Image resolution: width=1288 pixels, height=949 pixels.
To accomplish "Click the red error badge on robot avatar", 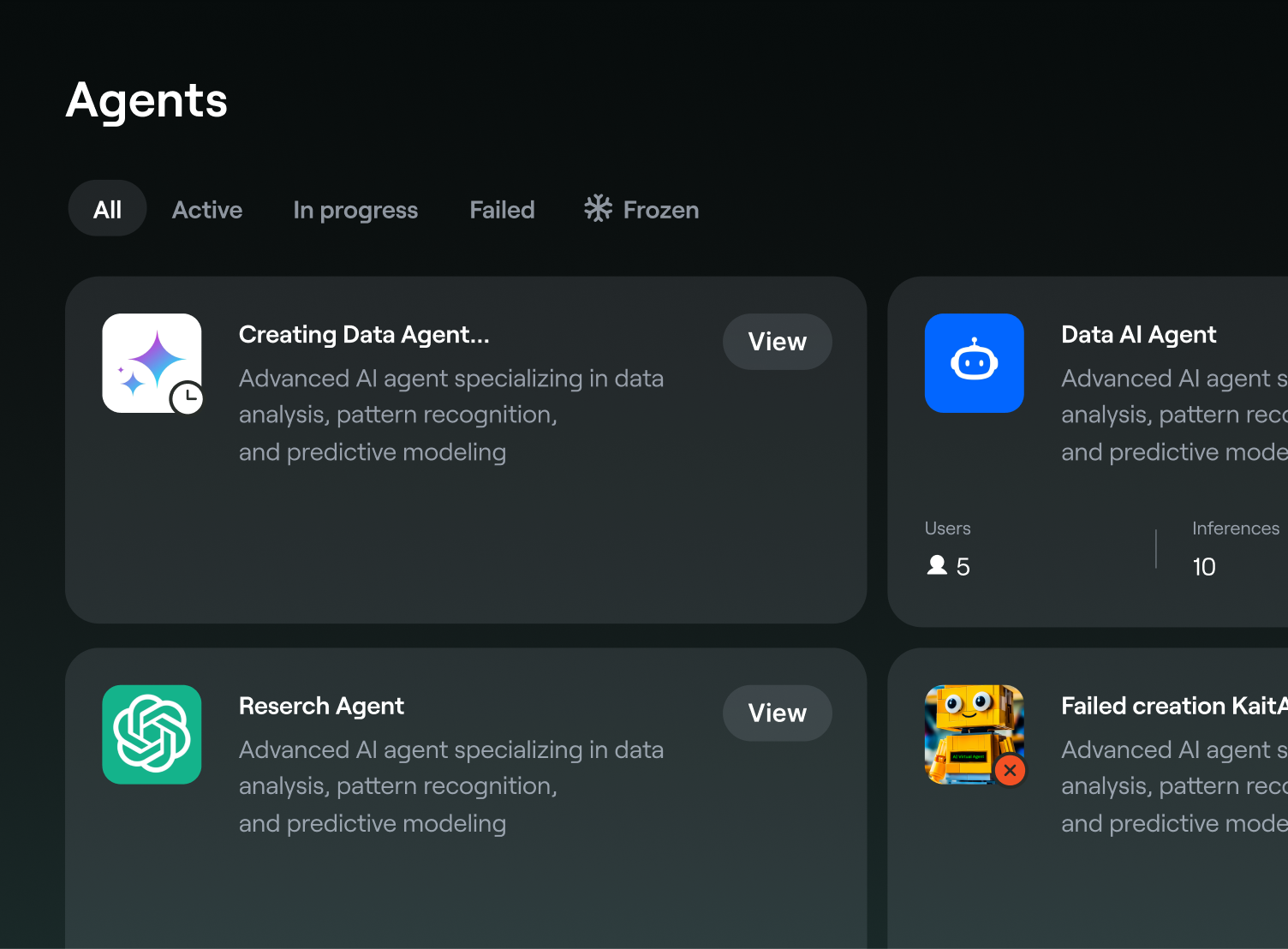I will [1010, 770].
